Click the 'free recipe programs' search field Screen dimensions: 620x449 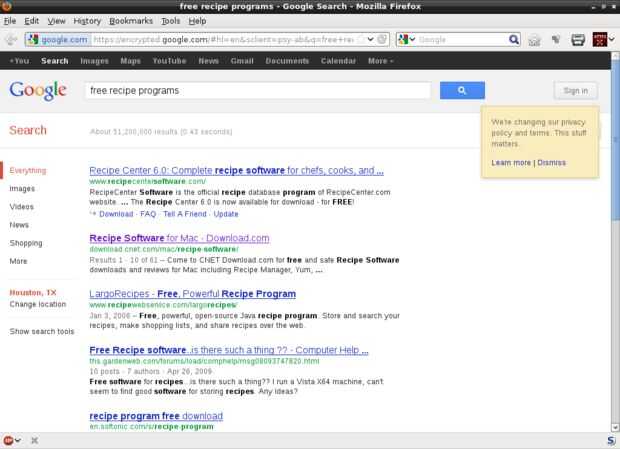[258, 91]
